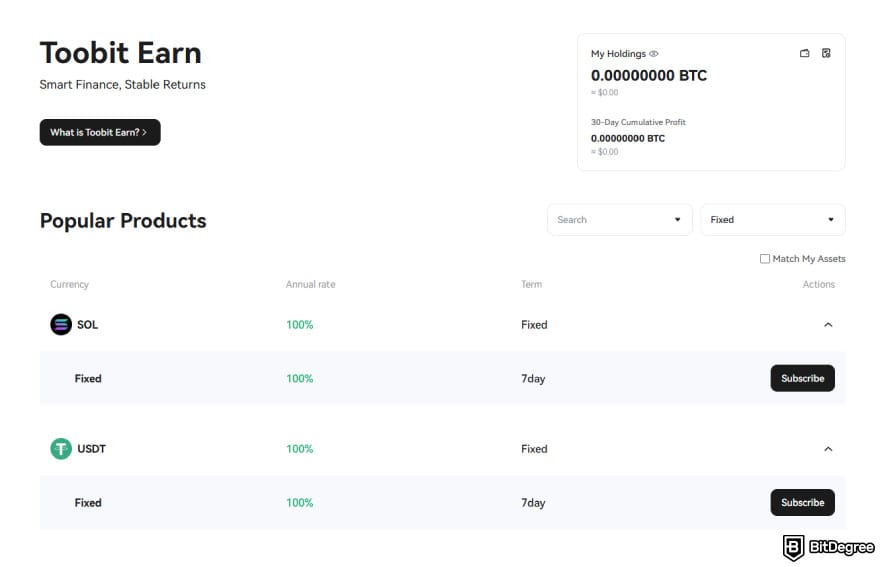Collapse the SOL product row
The height and width of the screenshot is (567, 880).
(x=828, y=324)
